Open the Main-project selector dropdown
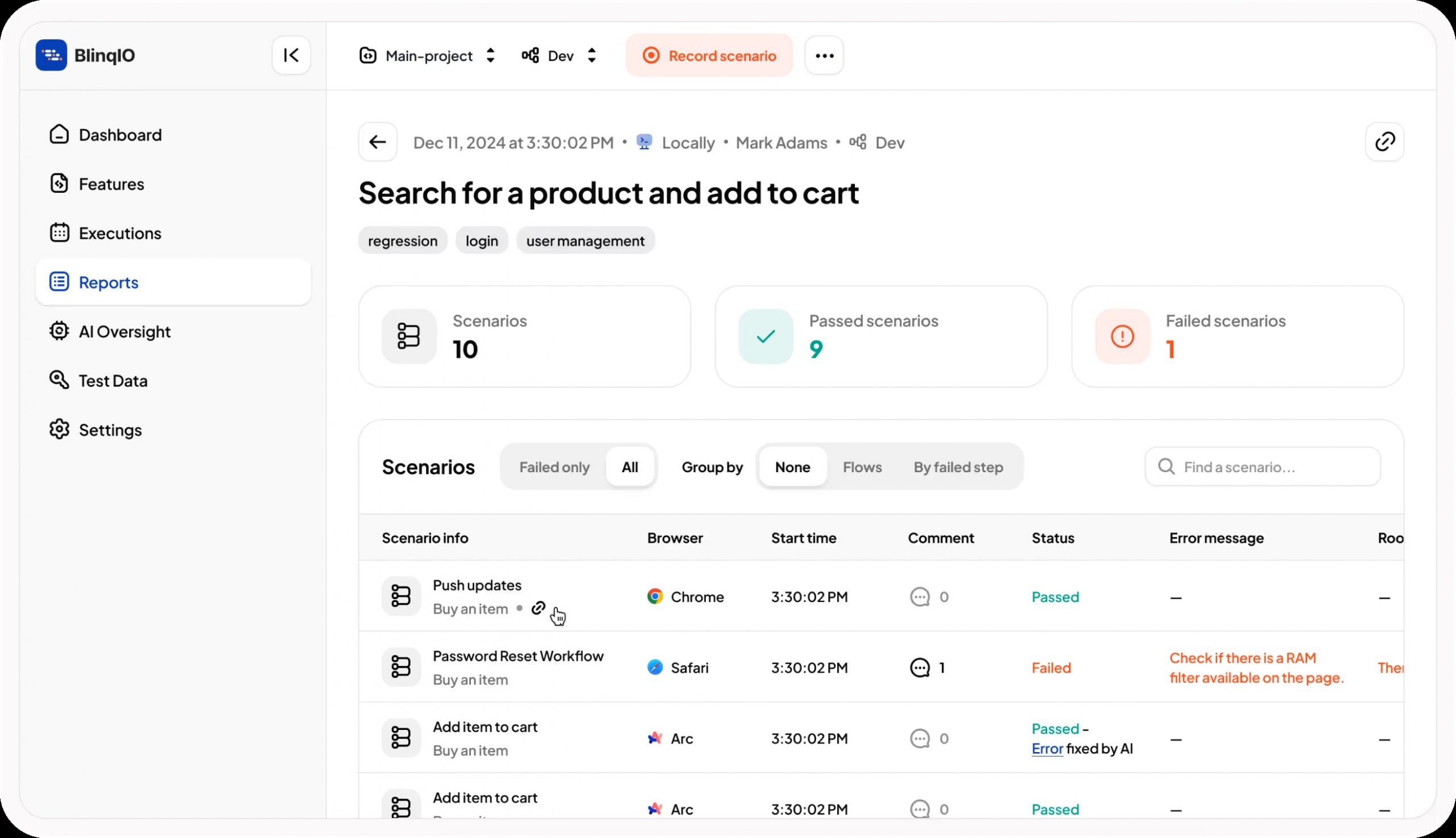This screenshot has height=838, width=1456. click(x=428, y=56)
